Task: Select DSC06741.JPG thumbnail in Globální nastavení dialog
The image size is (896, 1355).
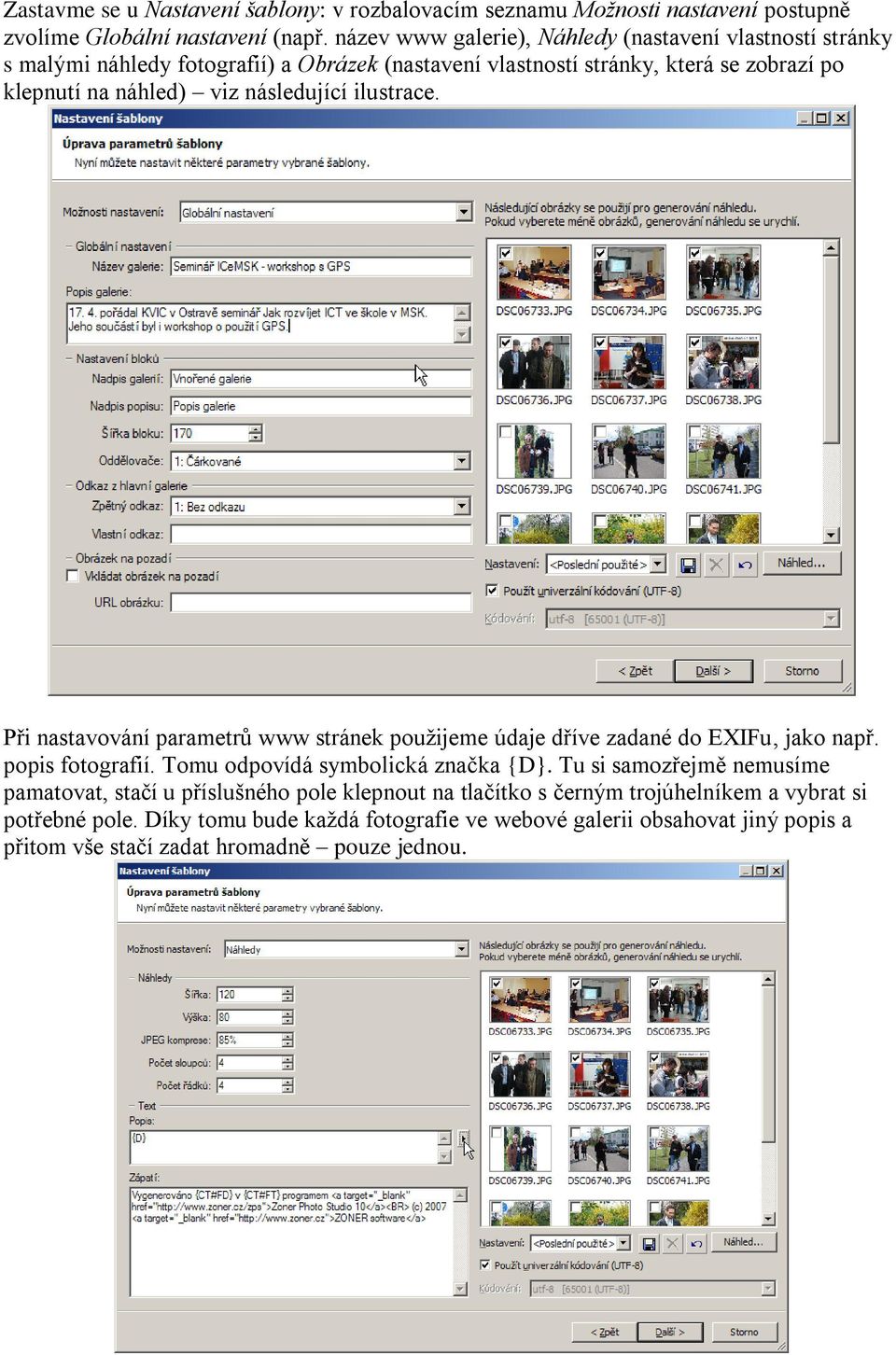Action: click(723, 450)
